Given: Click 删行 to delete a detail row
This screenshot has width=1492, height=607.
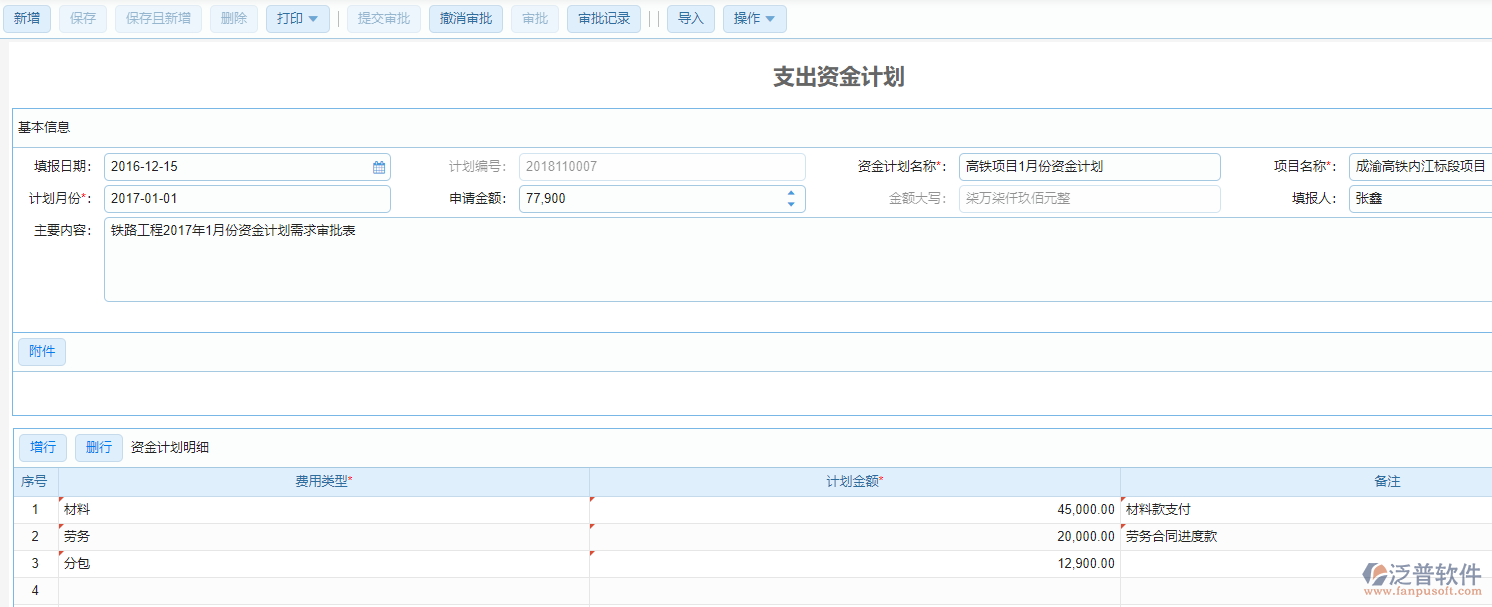Looking at the screenshot, I should (98, 447).
